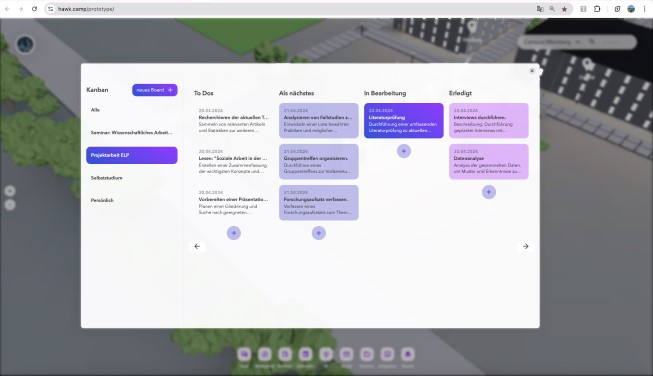
Task: Open the Chrome profile avatar
Action: click(x=631, y=9)
